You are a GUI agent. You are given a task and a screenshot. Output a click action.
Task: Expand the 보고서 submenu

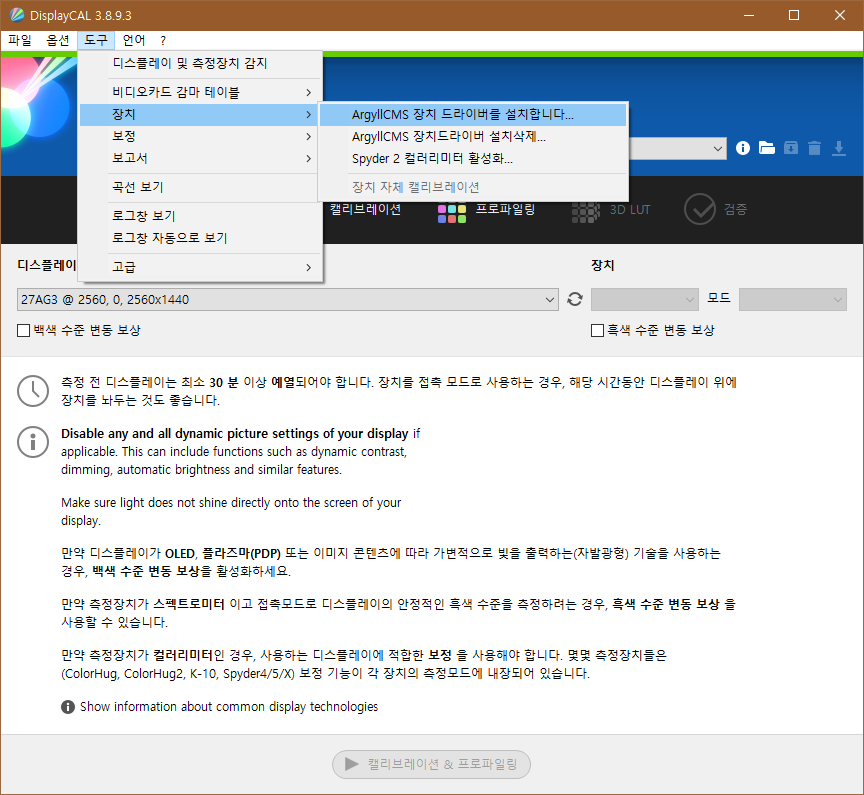(x=198, y=158)
